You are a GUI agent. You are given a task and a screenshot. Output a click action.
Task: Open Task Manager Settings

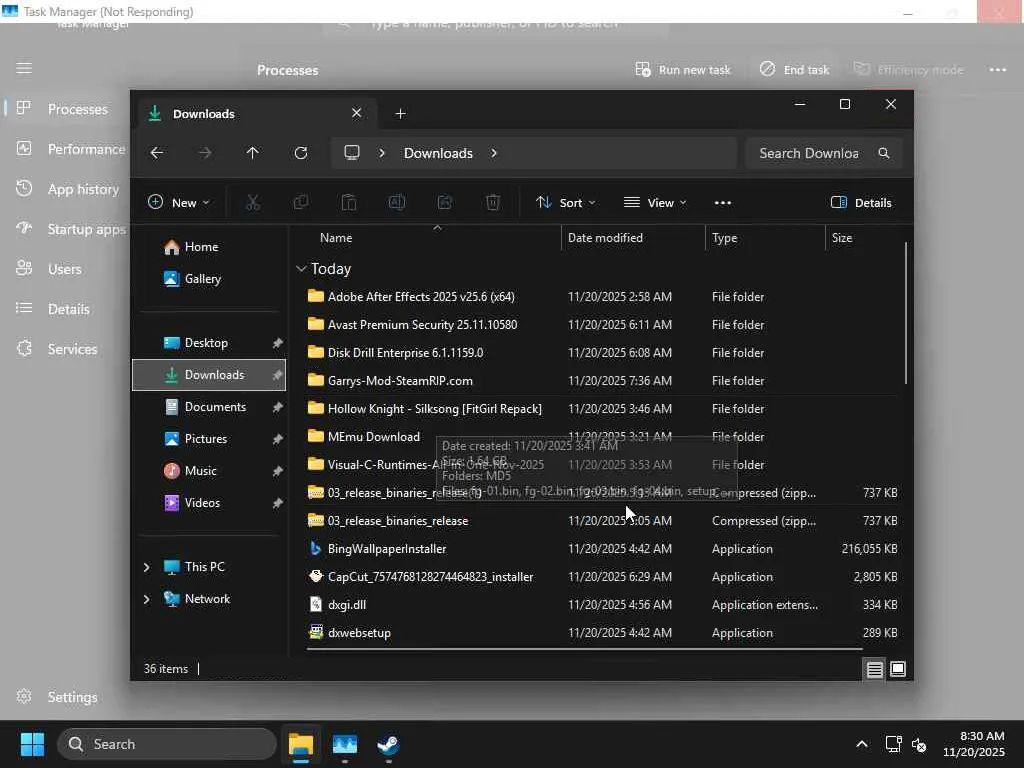(57, 697)
